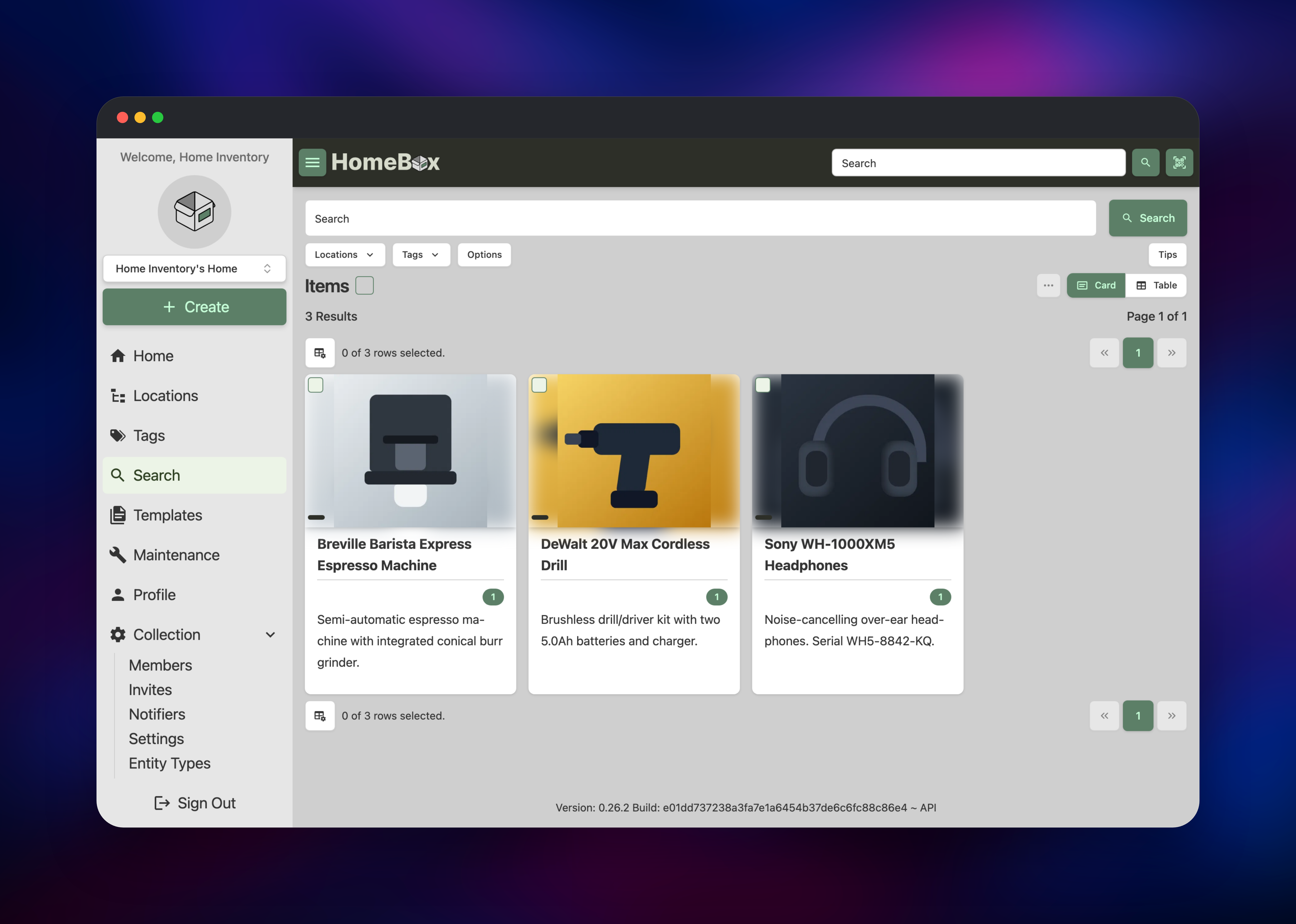Open Breville Barista Express Espresso Machine title
The image size is (1296, 924).
tap(394, 555)
